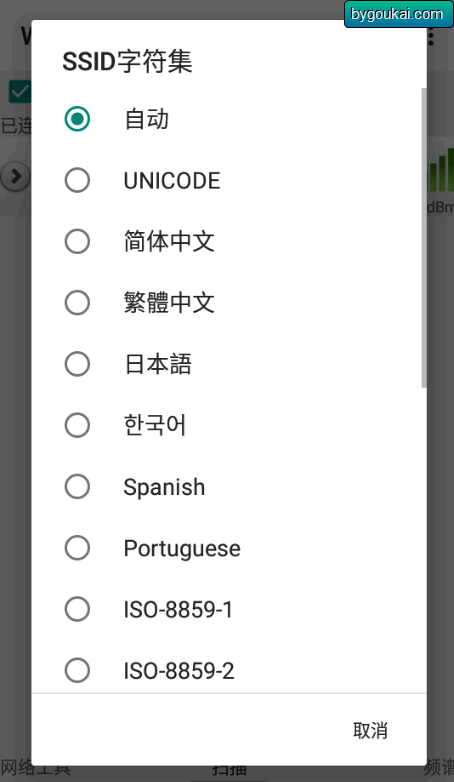Switch to the 扫描 tab
454x782 pixels.
tap(229, 769)
